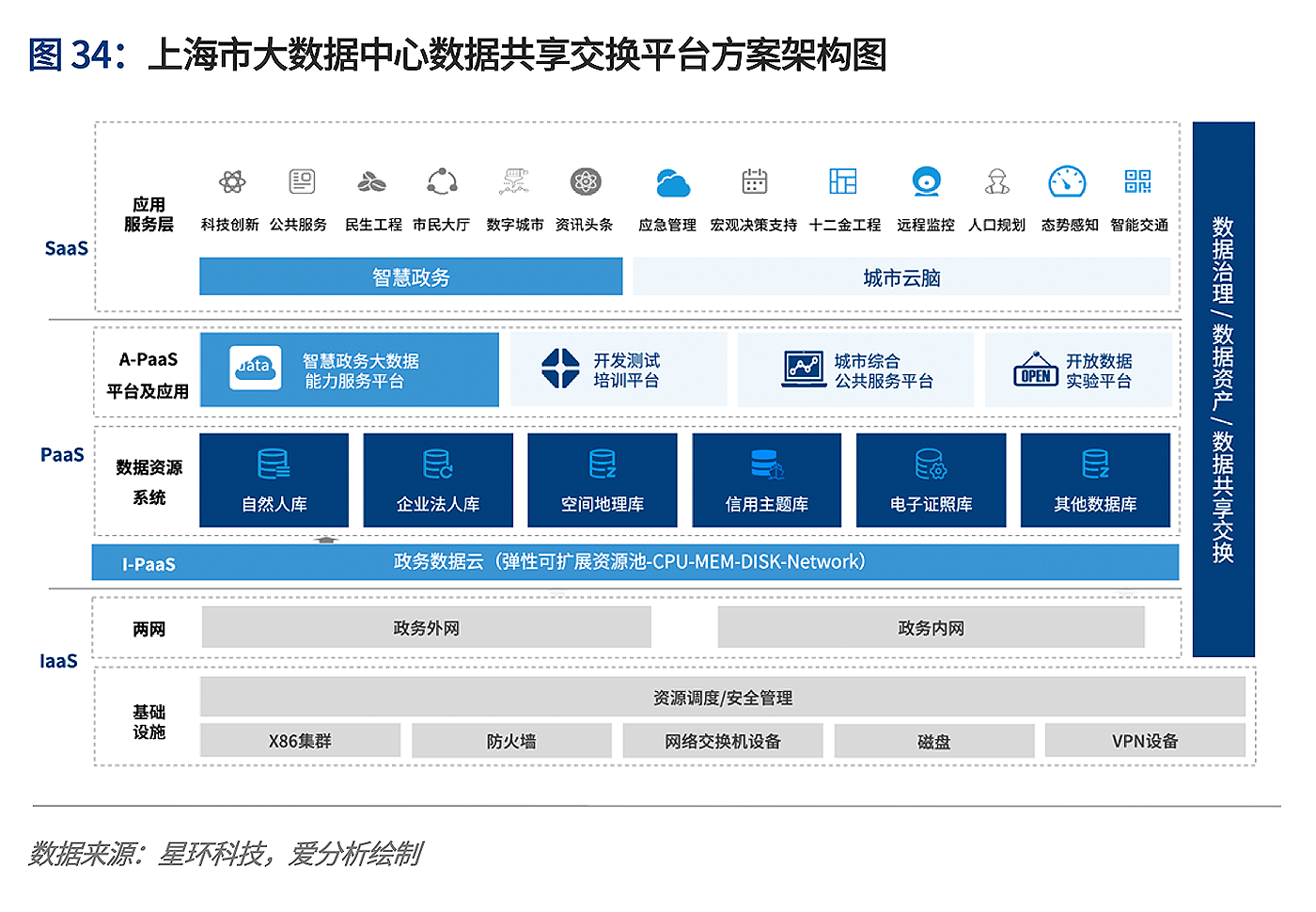Click the 基础设施 label
The height and width of the screenshot is (912, 1316).
[149, 721]
